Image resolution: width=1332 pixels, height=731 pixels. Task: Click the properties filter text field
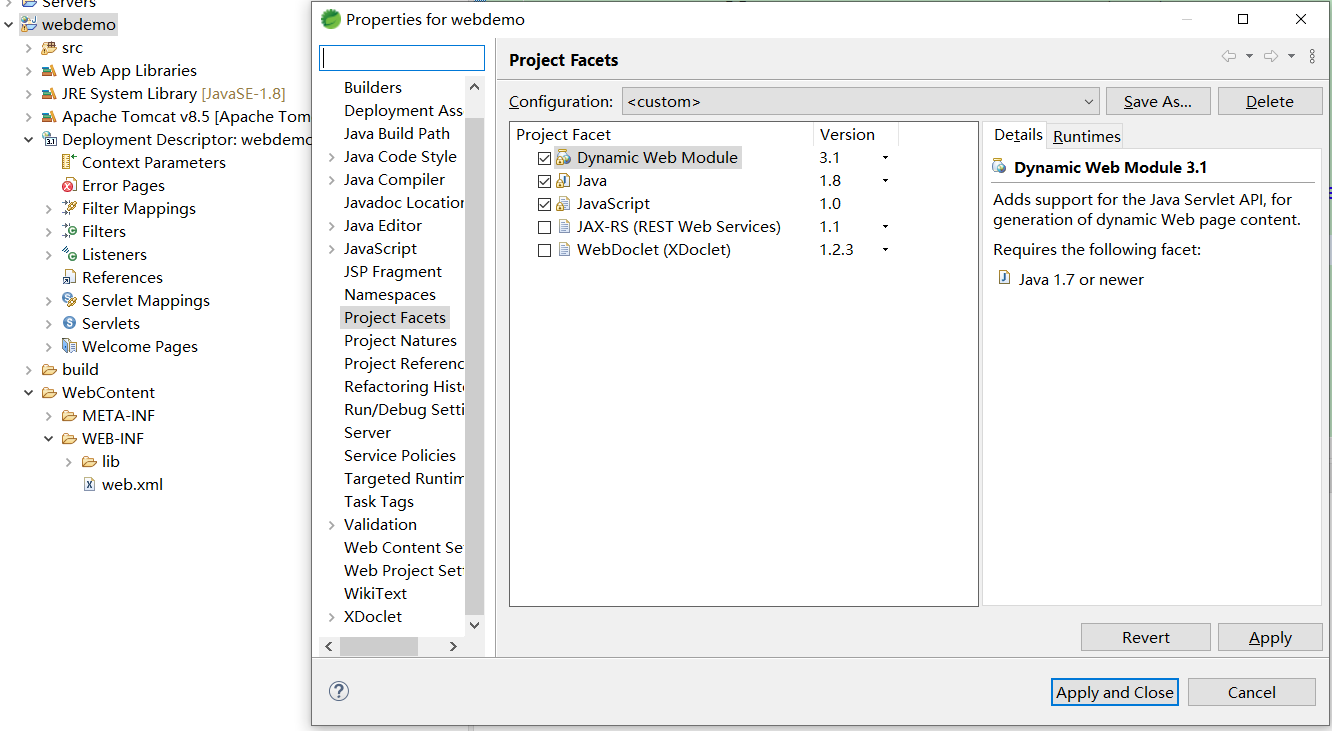(x=401, y=57)
